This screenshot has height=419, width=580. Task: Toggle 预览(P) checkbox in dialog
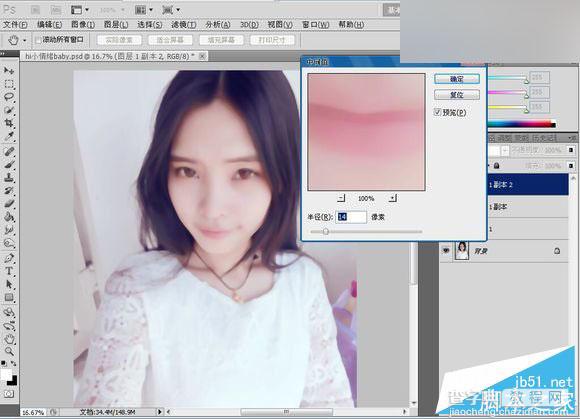pyautogui.click(x=437, y=112)
